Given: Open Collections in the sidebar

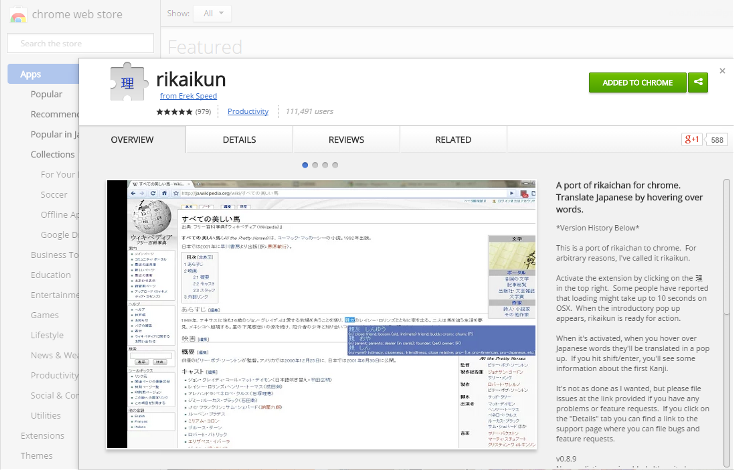Looking at the screenshot, I should pyautogui.click(x=52, y=154).
